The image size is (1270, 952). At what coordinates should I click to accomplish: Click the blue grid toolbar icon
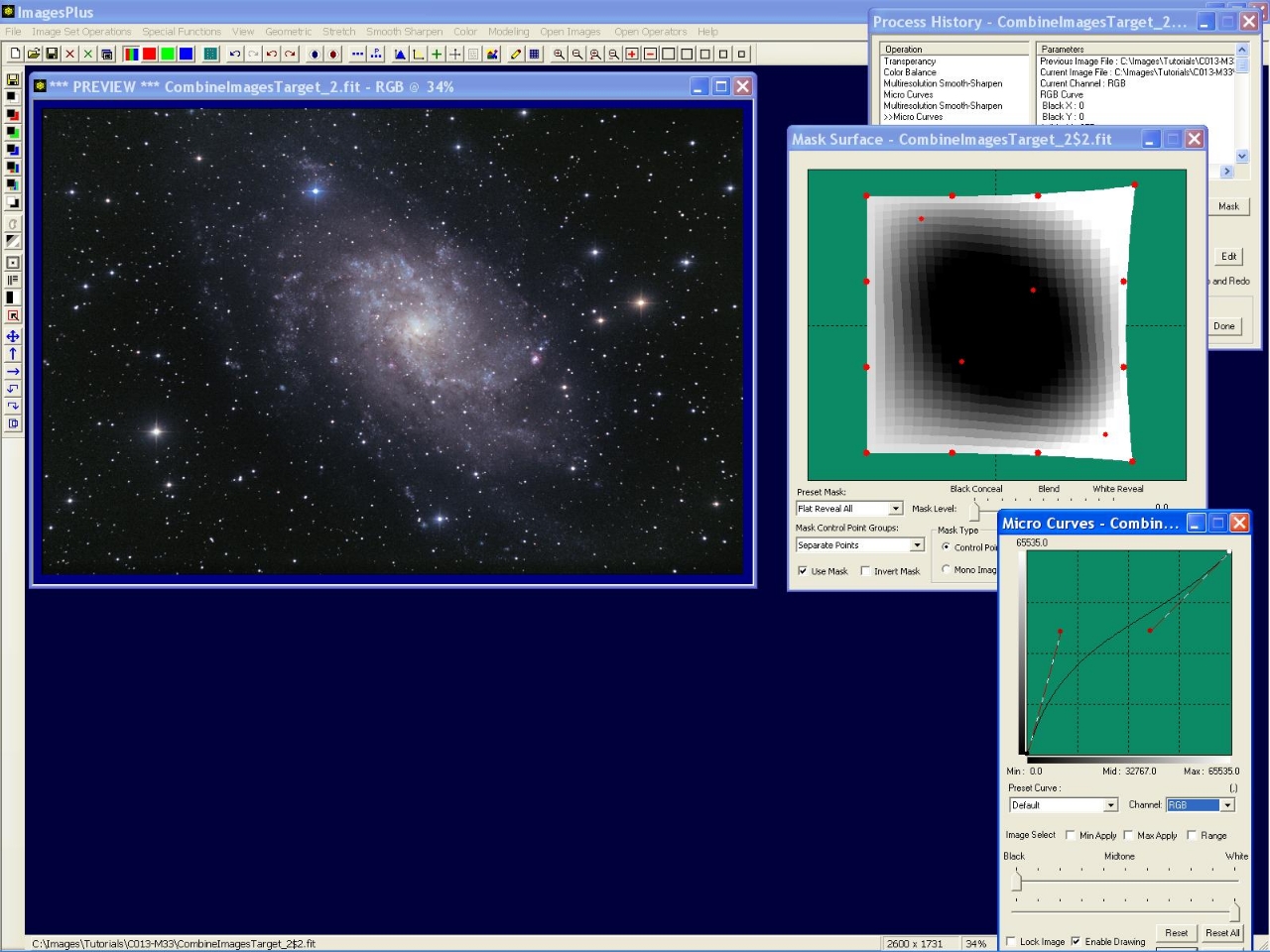coord(535,55)
